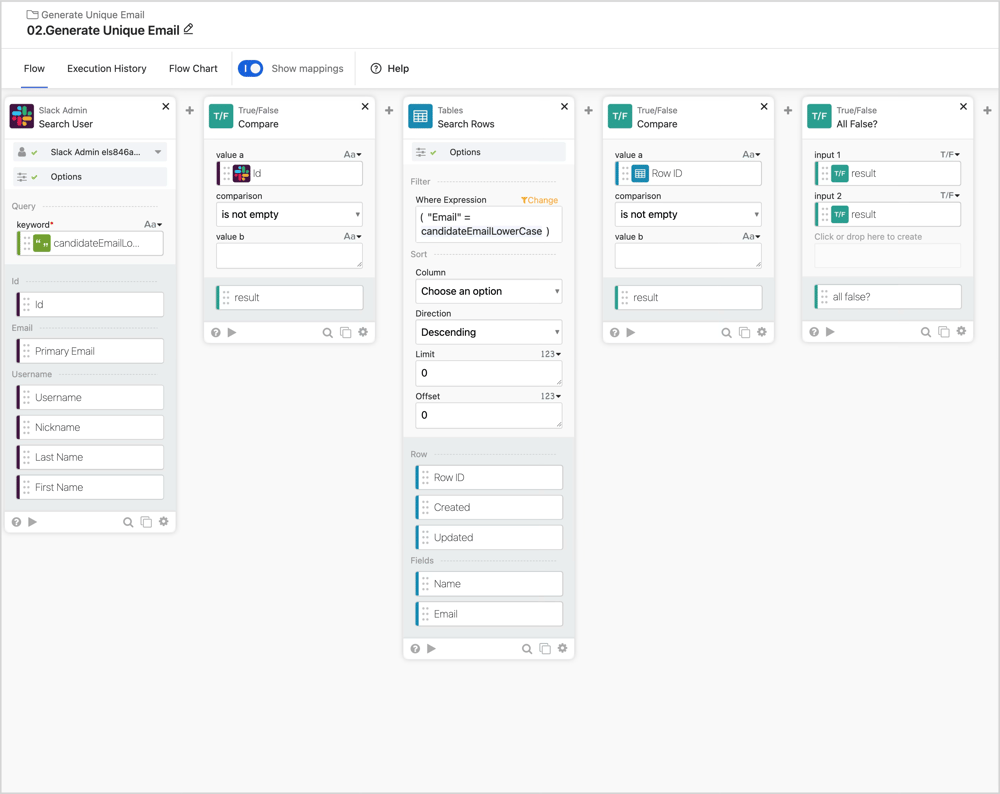This screenshot has width=1000, height=794.
Task: Open the Direction dropdown showing Descending
Action: (x=488, y=331)
